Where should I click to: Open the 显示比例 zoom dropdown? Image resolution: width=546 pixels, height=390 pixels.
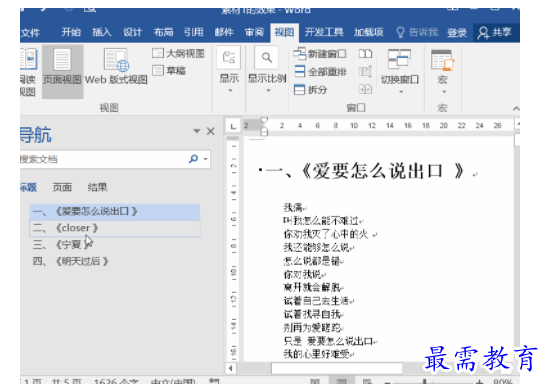[267, 70]
